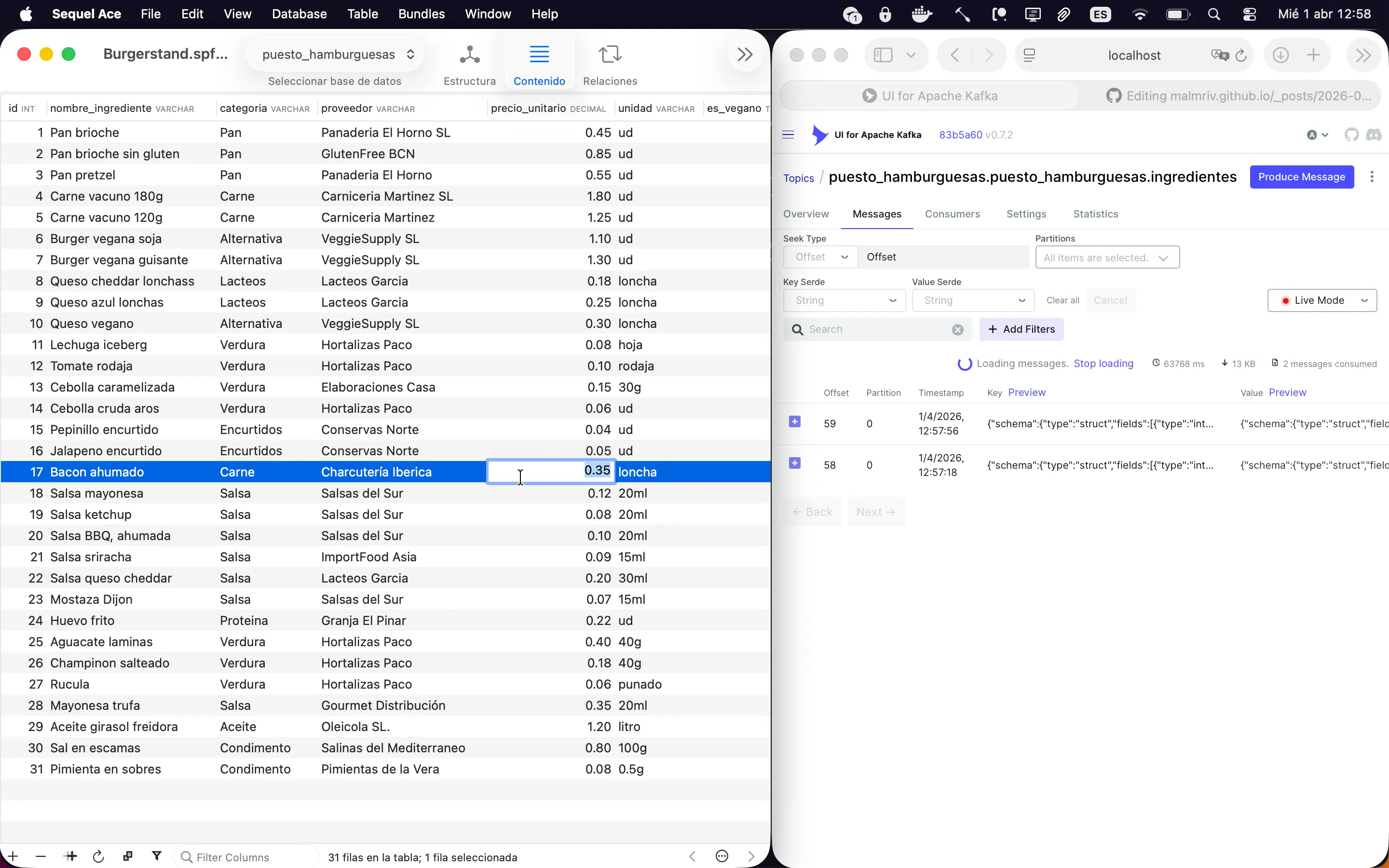This screenshot has height=868, width=1389.
Task: Reload the localhost page in Safari
Action: click(x=1240, y=55)
